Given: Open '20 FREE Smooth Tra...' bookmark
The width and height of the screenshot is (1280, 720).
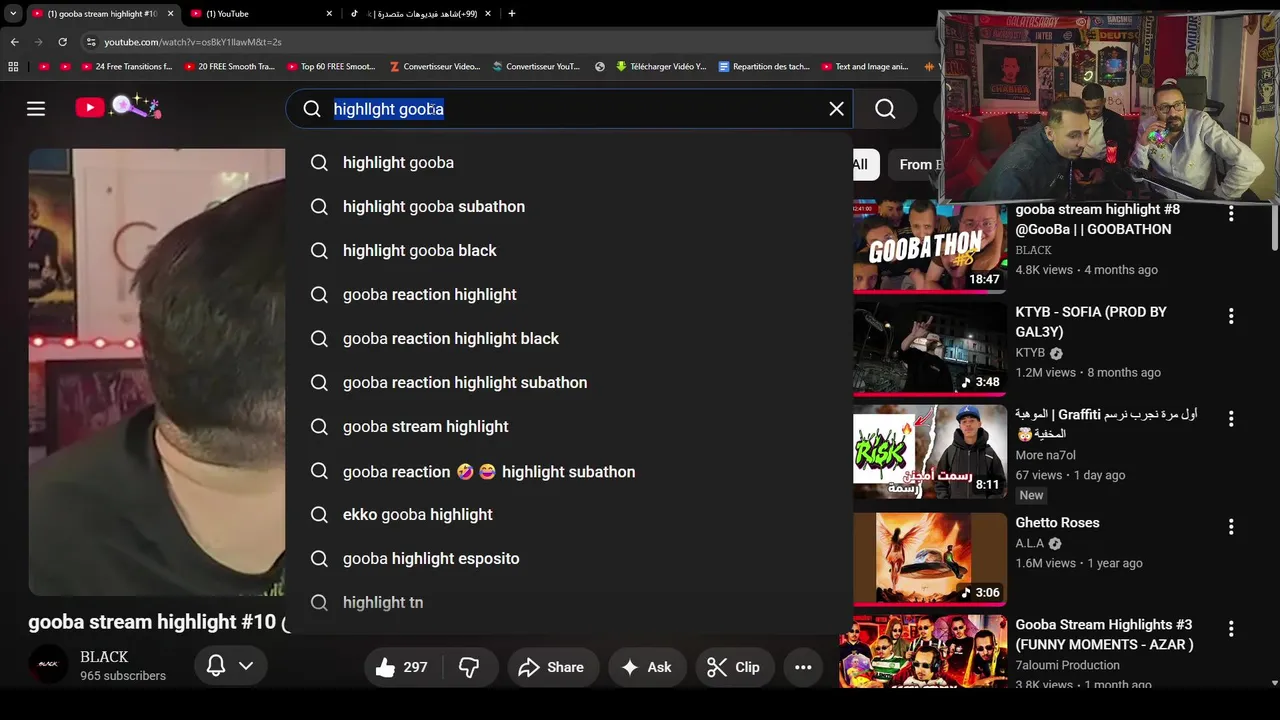Looking at the screenshot, I should (228, 67).
